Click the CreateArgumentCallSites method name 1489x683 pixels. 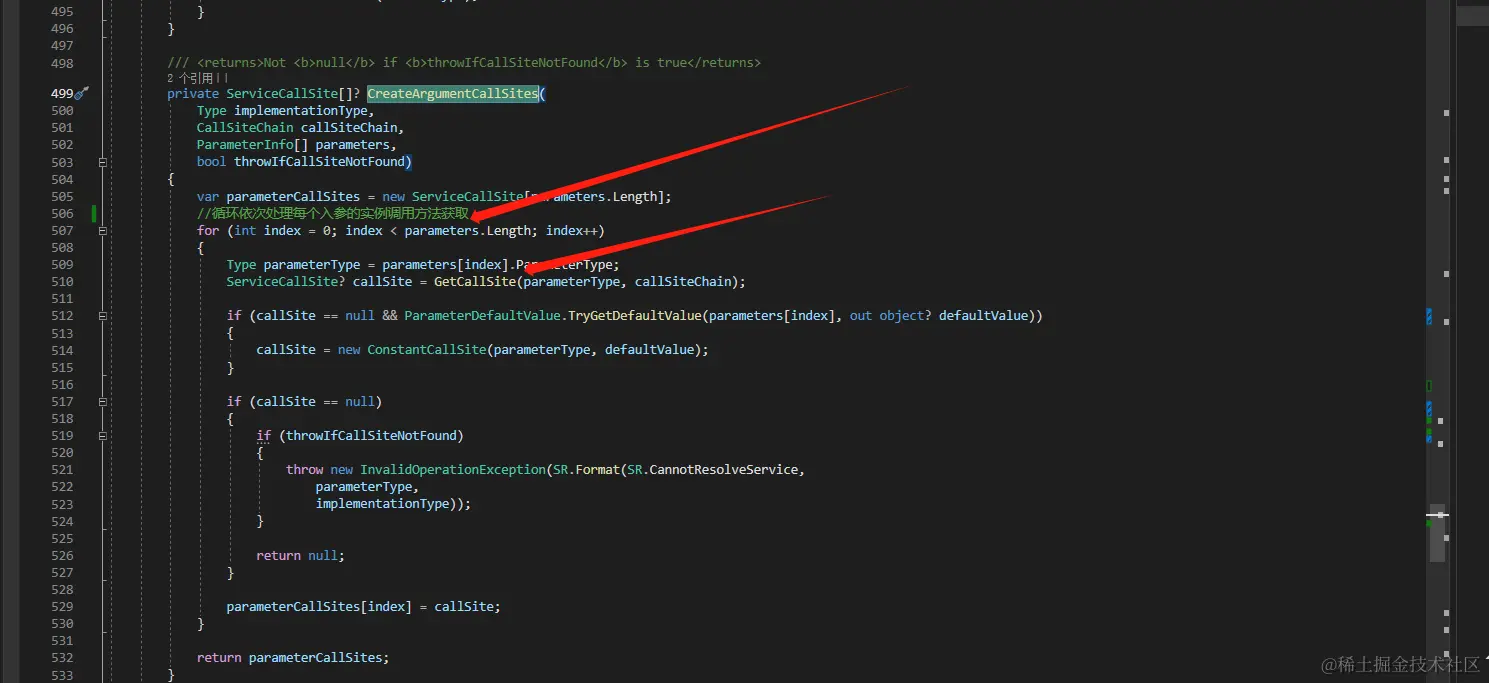click(x=453, y=94)
